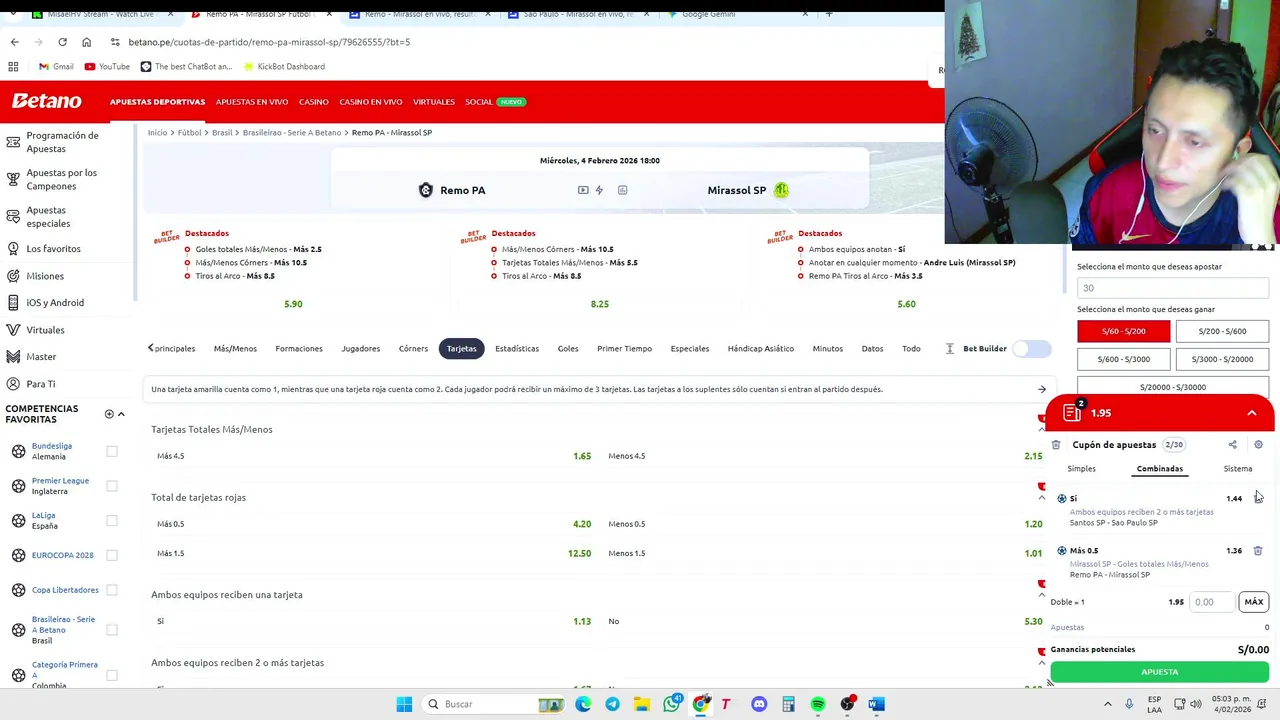Open Apuestas por los Campeones trophy item
This screenshot has height=720, width=1280.
(x=61, y=179)
